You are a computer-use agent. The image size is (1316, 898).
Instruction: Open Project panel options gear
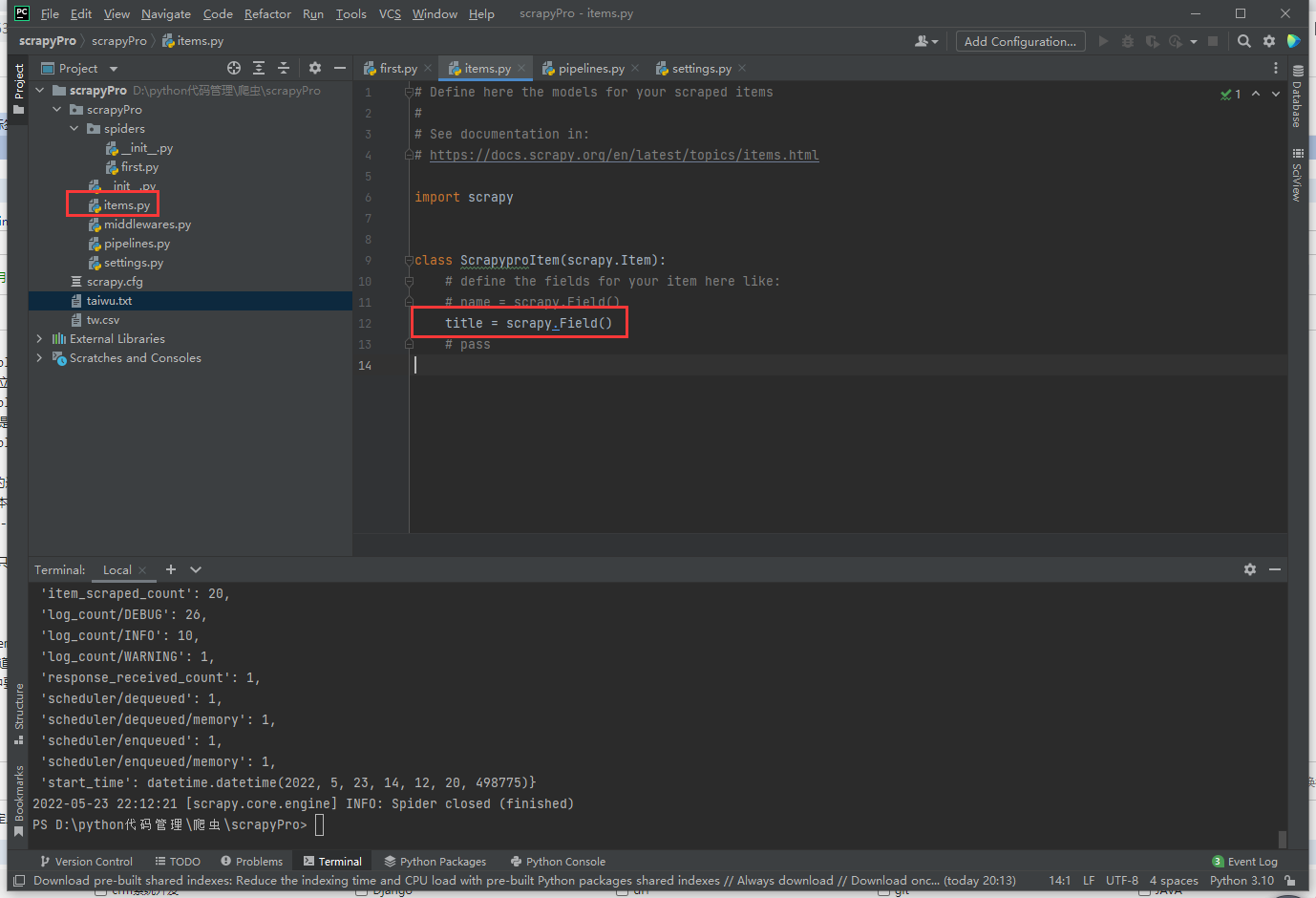pyautogui.click(x=315, y=68)
